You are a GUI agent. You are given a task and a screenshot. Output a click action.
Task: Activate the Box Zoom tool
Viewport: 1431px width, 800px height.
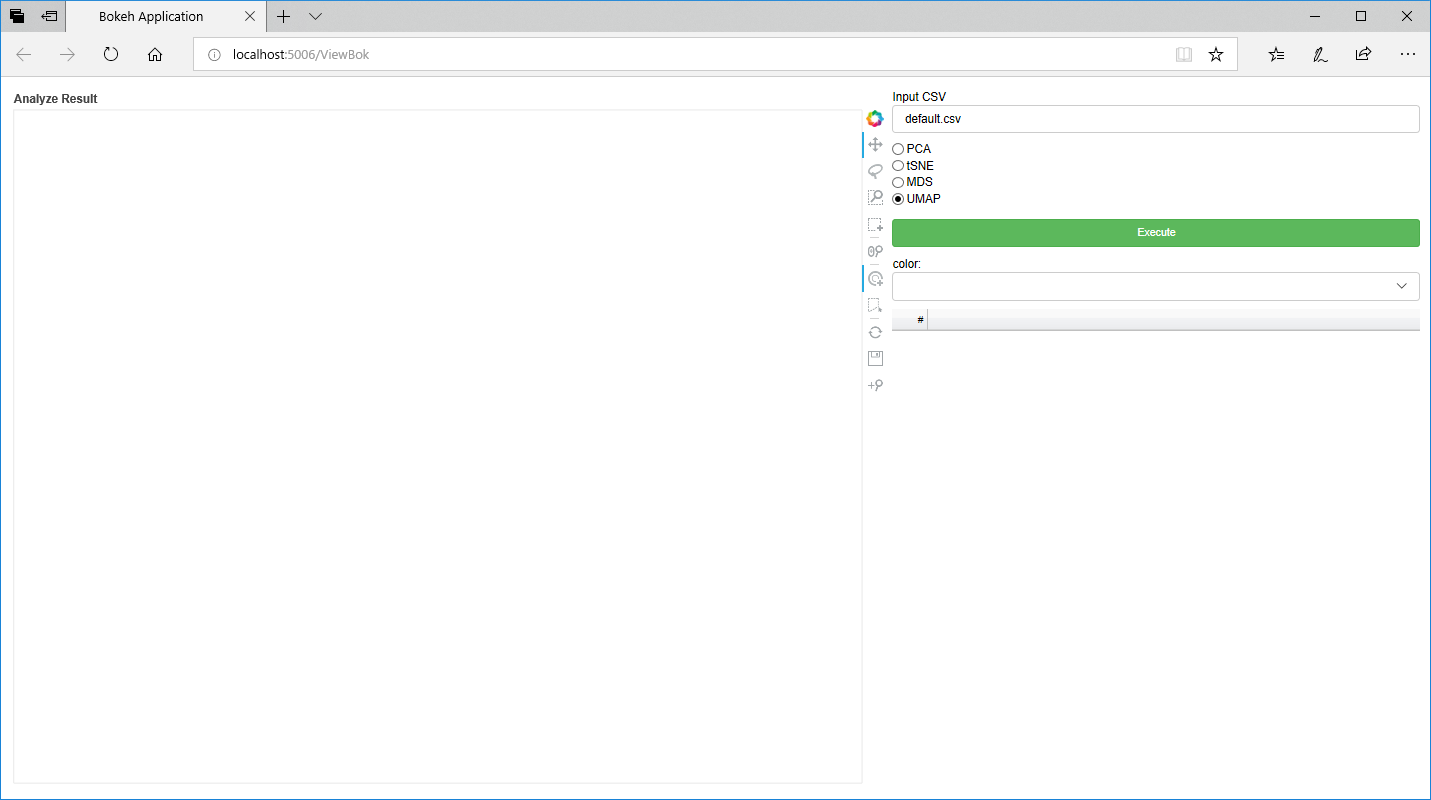point(875,198)
